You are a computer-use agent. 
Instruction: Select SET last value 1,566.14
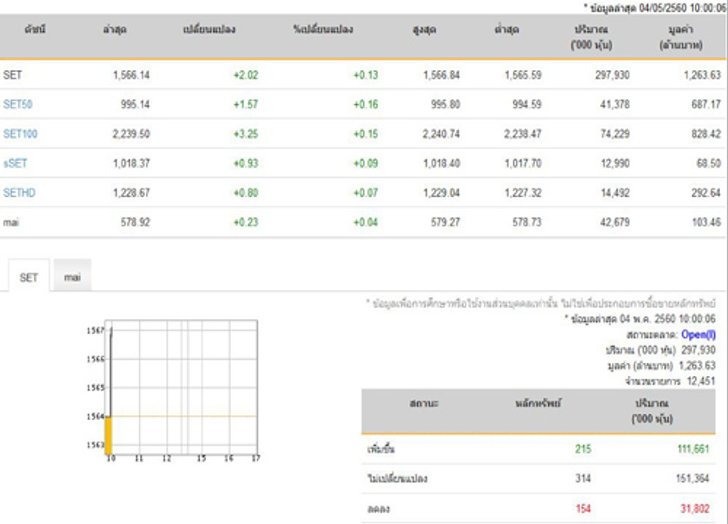point(131,75)
